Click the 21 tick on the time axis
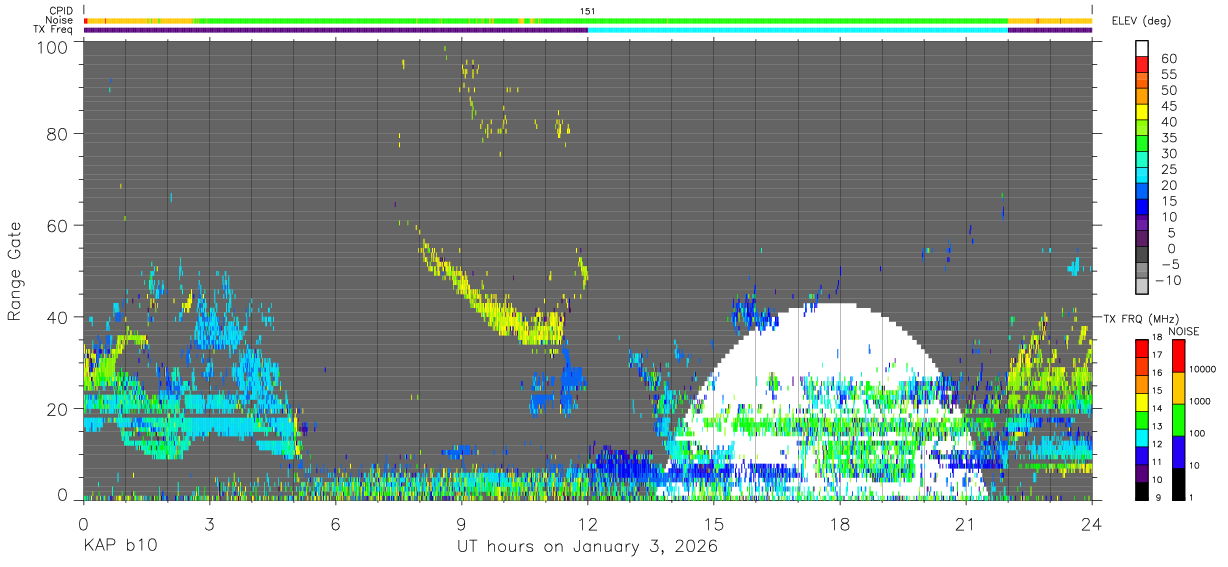The height and width of the screenshot is (567, 1228). pyautogui.click(x=966, y=522)
